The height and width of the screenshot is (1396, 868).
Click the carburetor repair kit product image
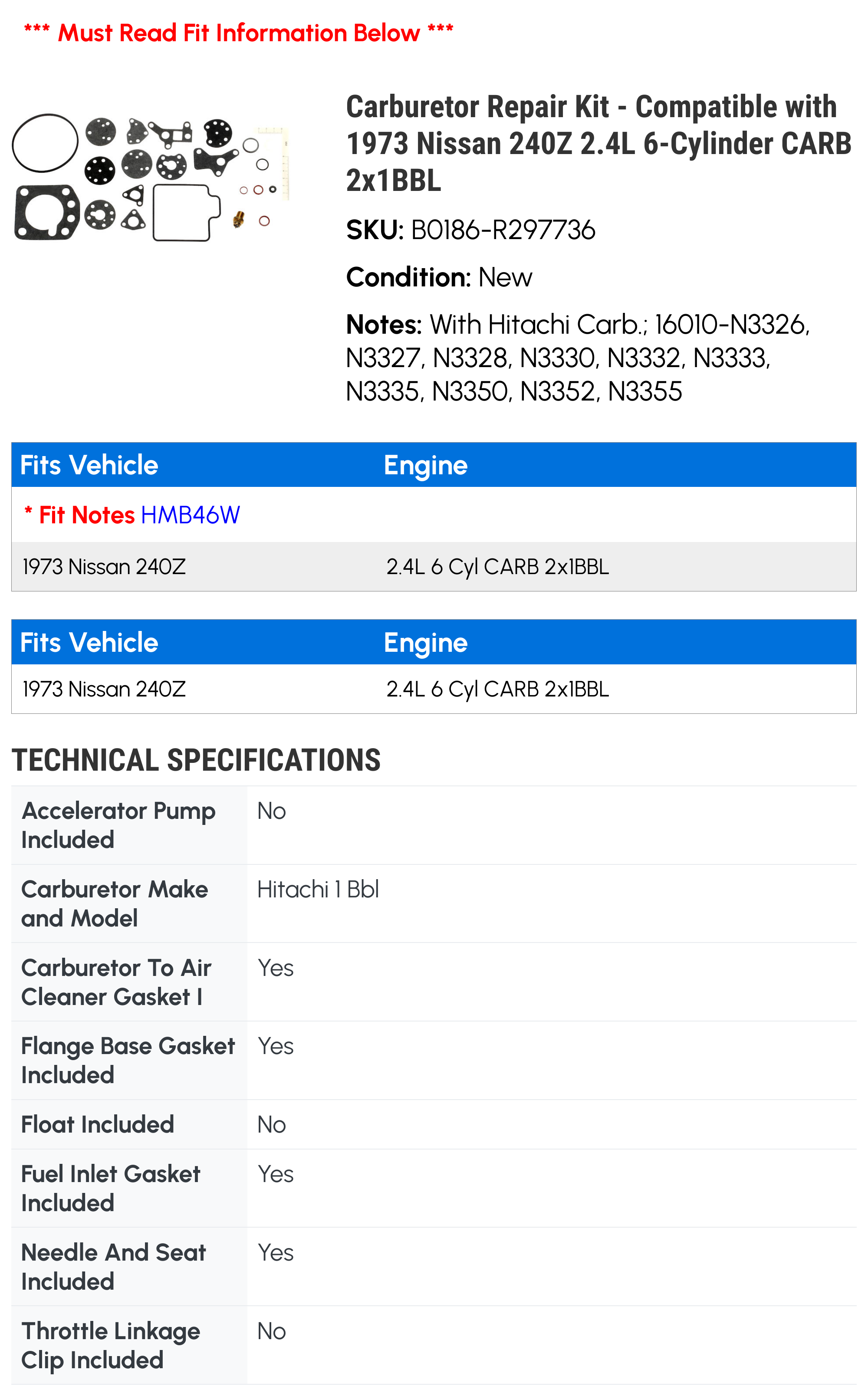(151, 177)
